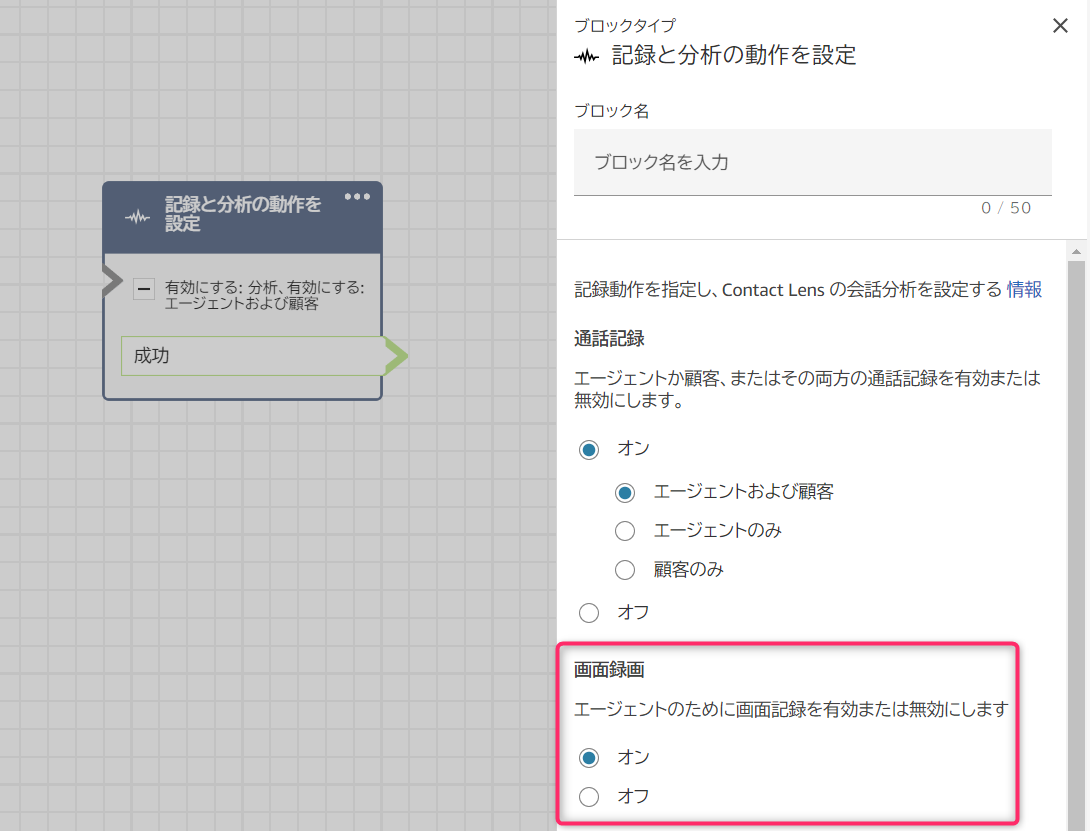Select エージェントのみ recording option

[625, 531]
